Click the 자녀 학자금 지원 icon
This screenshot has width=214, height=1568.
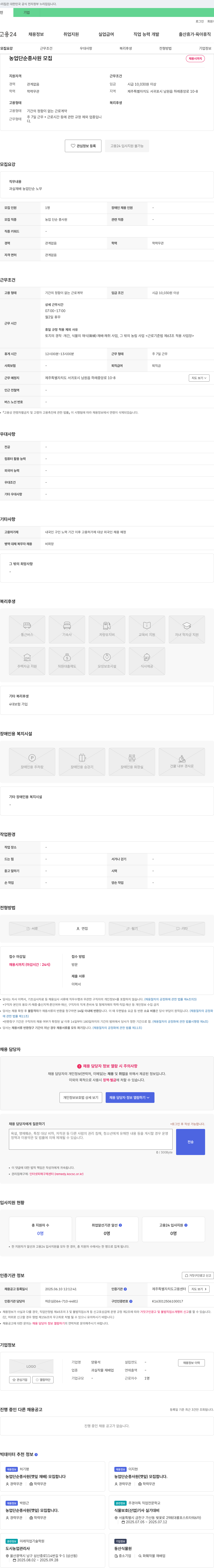pos(187,629)
